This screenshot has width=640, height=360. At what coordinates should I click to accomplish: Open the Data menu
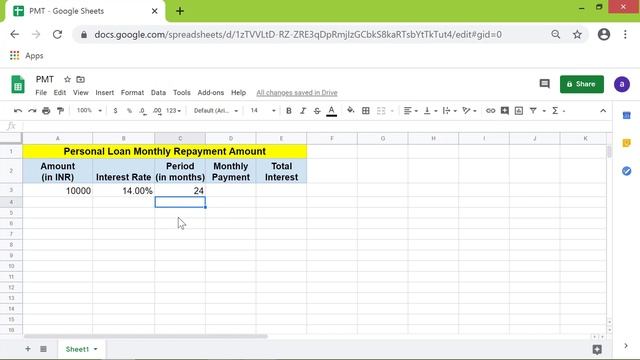tap(158, 93)
